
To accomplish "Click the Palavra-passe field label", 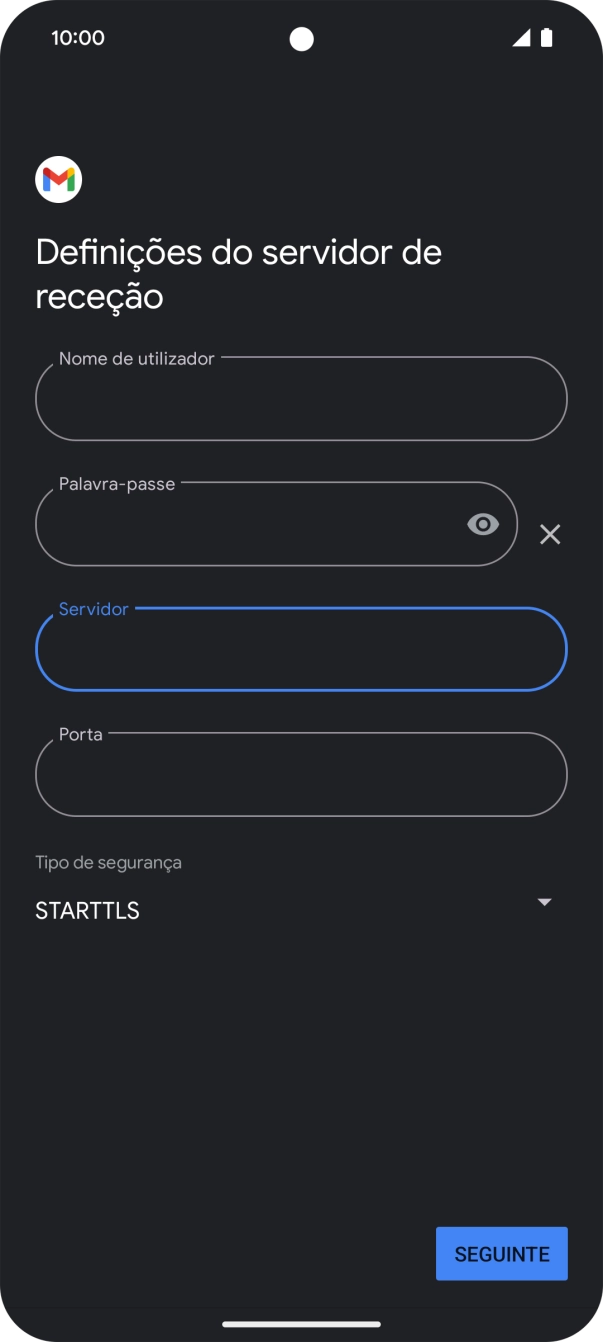I will [x=117, y=484].
